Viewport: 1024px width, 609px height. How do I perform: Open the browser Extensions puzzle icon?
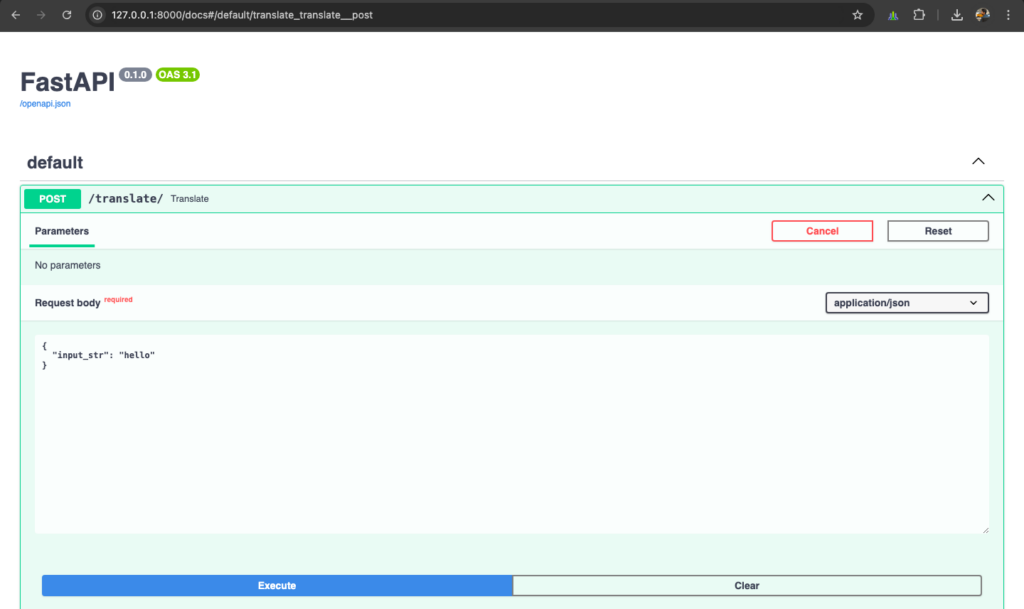919,14
